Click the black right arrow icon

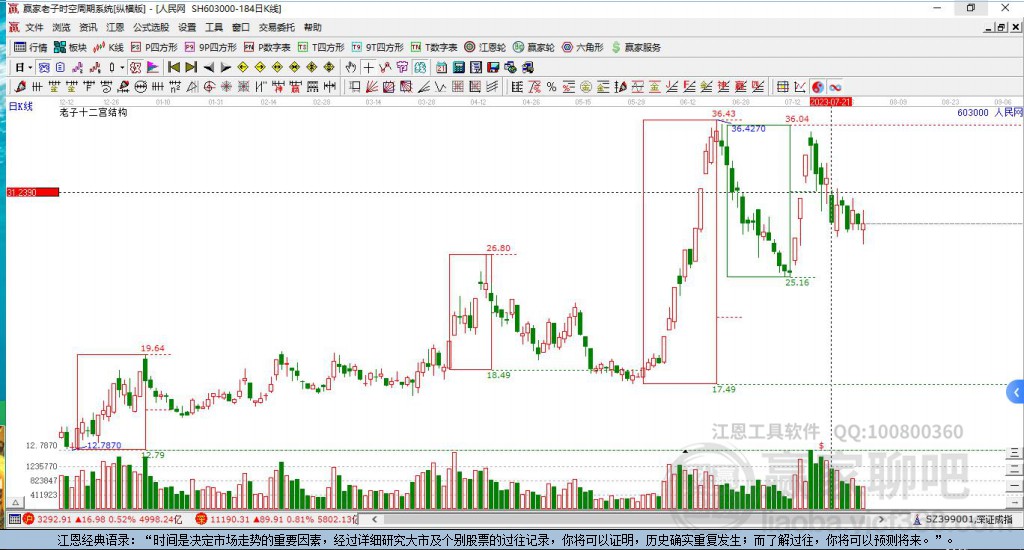225,67
